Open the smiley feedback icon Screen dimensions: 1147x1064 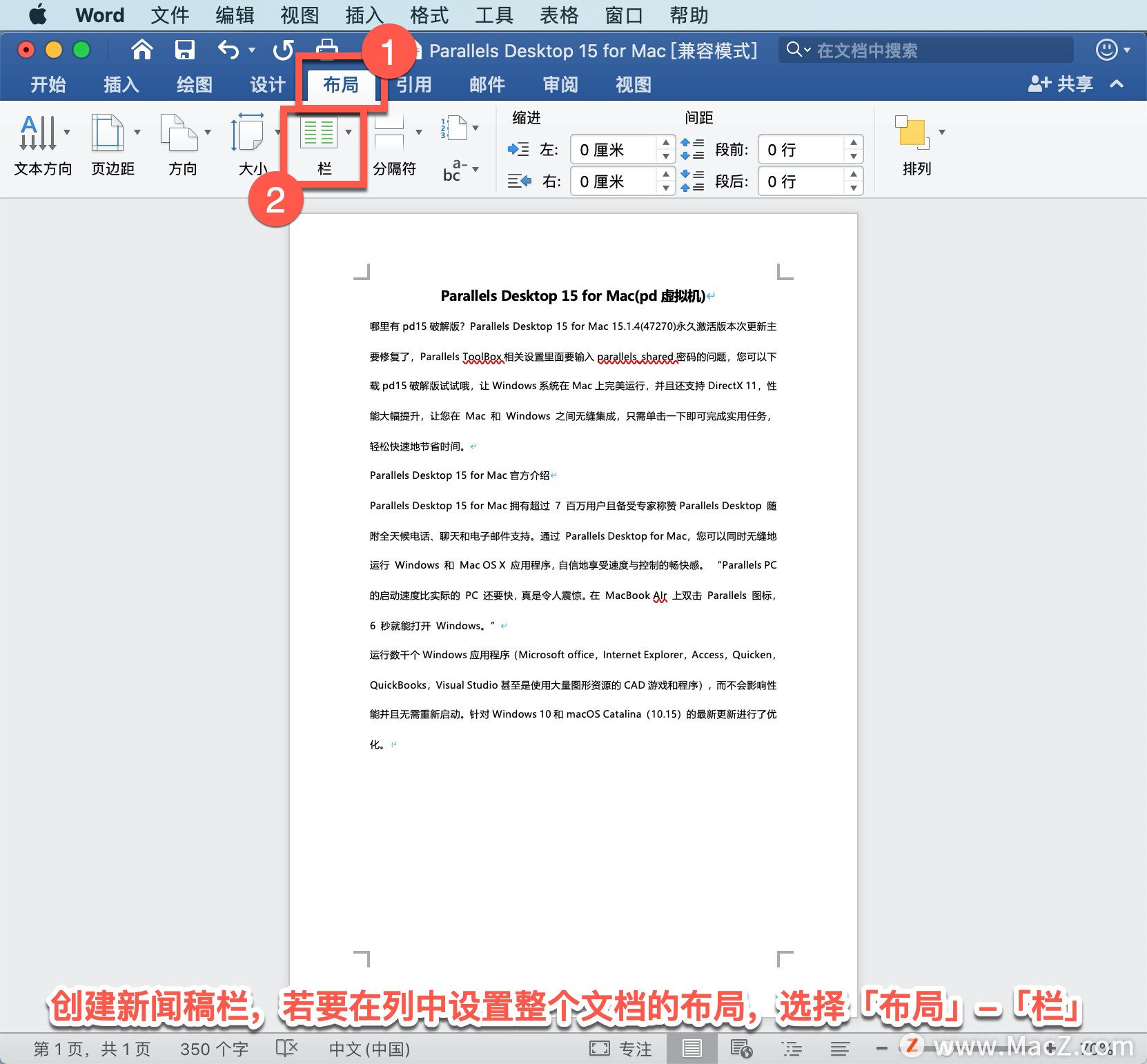[1106, 50]
